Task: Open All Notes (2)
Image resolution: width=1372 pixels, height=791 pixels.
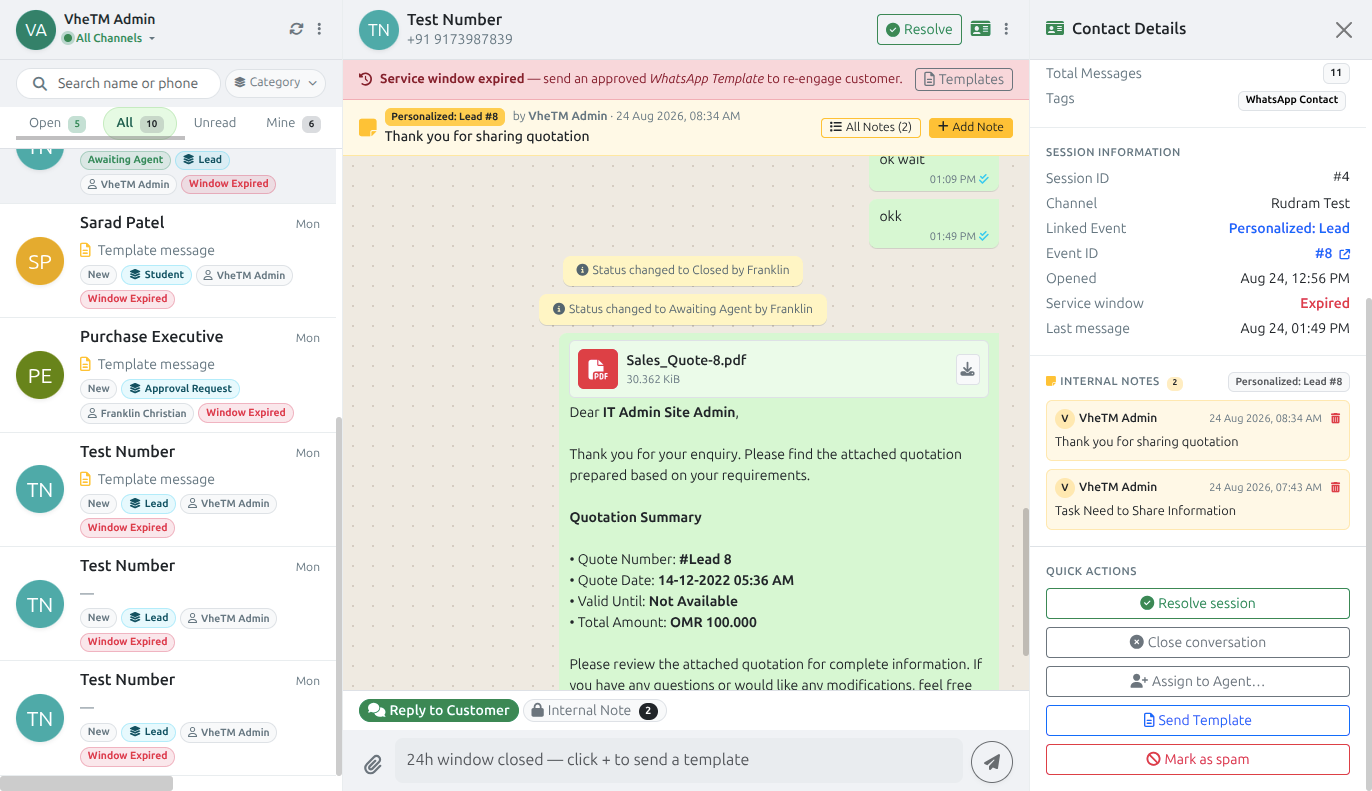Action: 871,127
